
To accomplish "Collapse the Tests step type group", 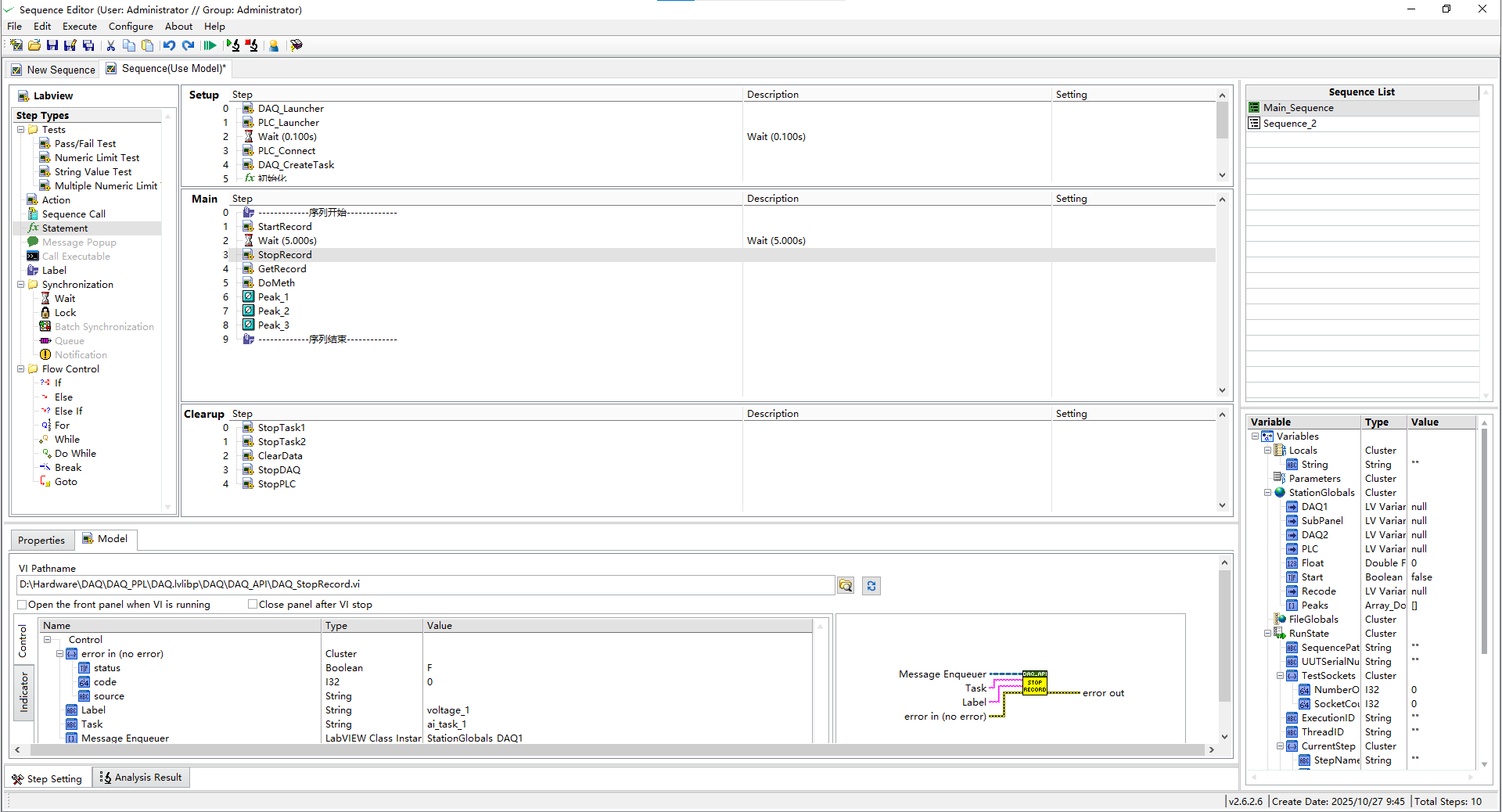I will 21,130.
